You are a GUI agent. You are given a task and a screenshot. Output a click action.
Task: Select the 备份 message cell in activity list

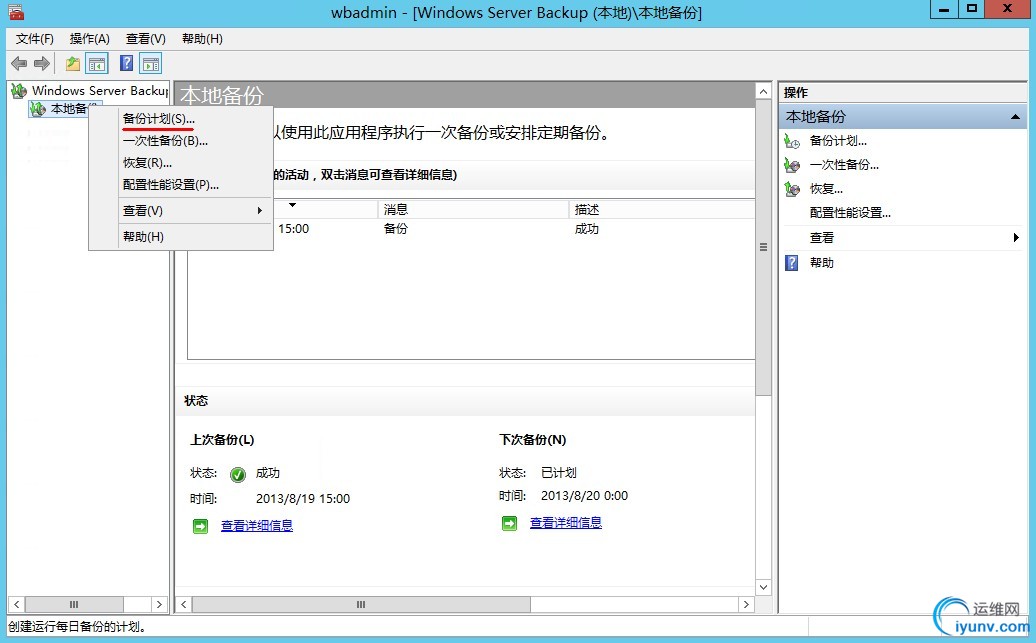tap(396, 229)
